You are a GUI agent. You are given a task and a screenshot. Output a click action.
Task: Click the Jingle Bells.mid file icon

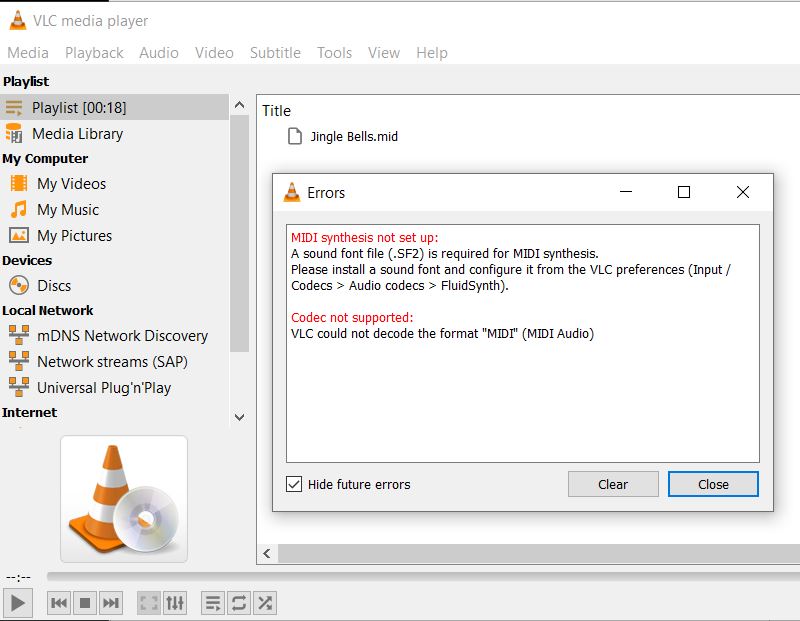[295, 136]
